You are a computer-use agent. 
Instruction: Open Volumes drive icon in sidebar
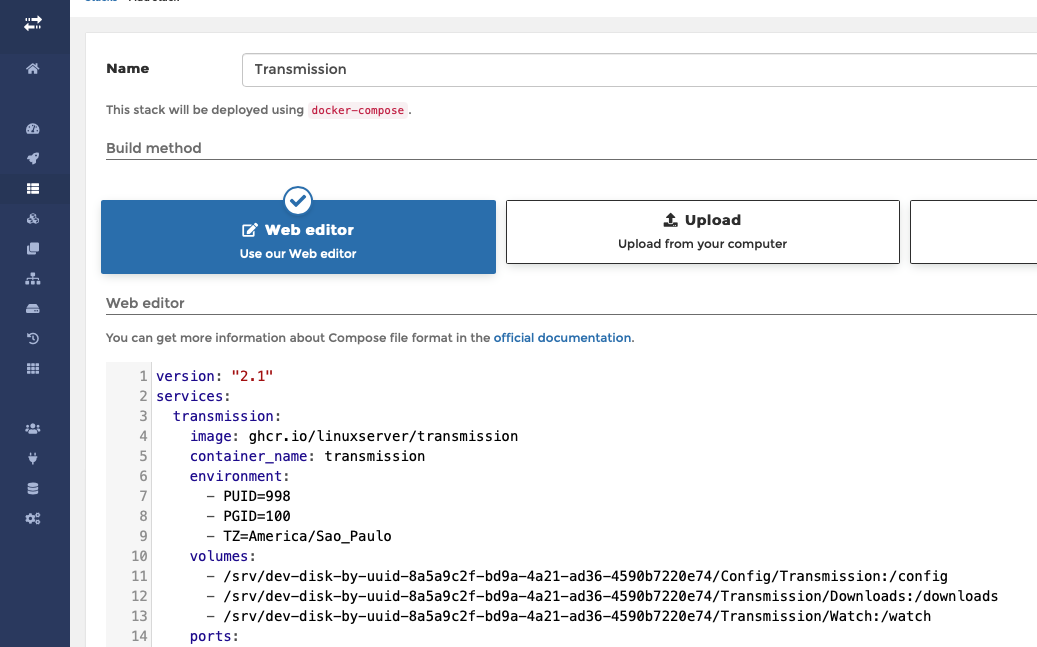33,309
